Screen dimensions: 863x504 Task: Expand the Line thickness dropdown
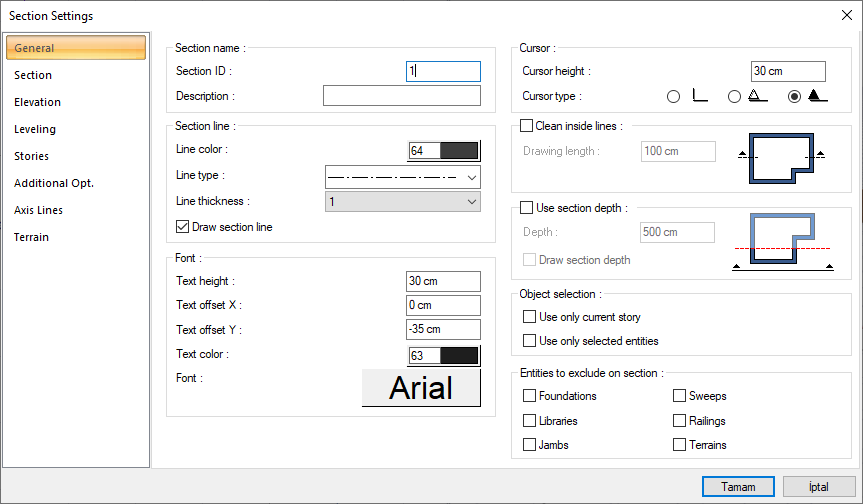coord(403,202)
